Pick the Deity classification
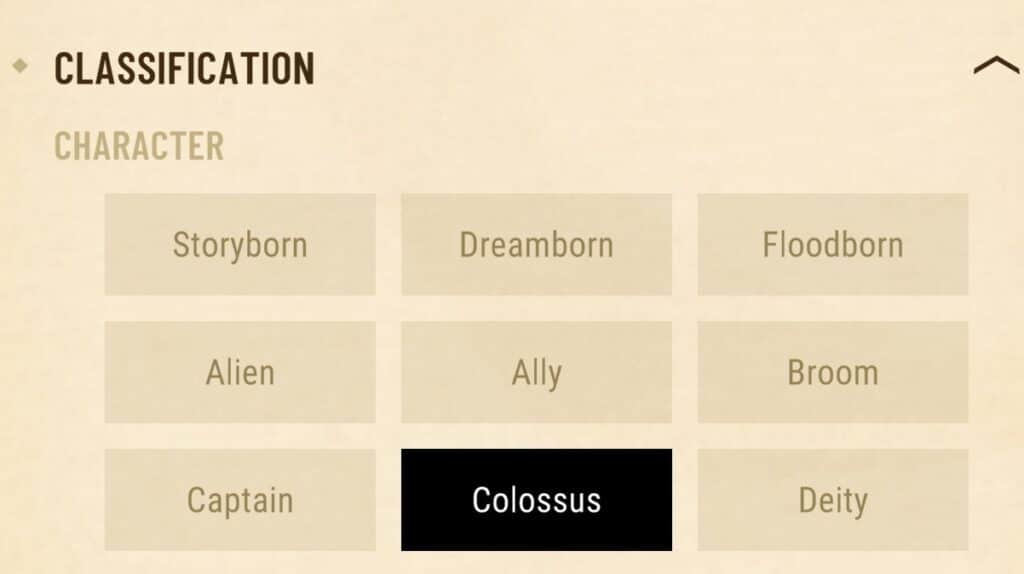 coord(833,500)
